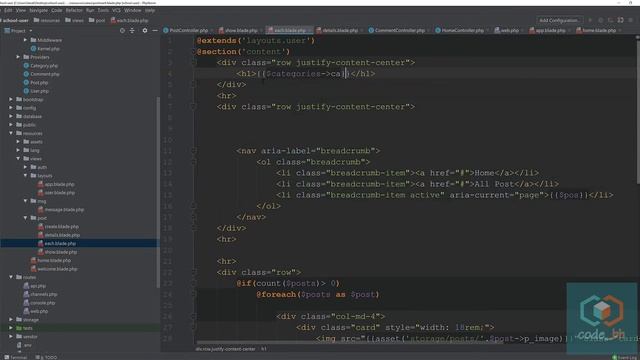Expand the assets folder
The height and width of the screenshot is (360, 640).
point(18,142)
